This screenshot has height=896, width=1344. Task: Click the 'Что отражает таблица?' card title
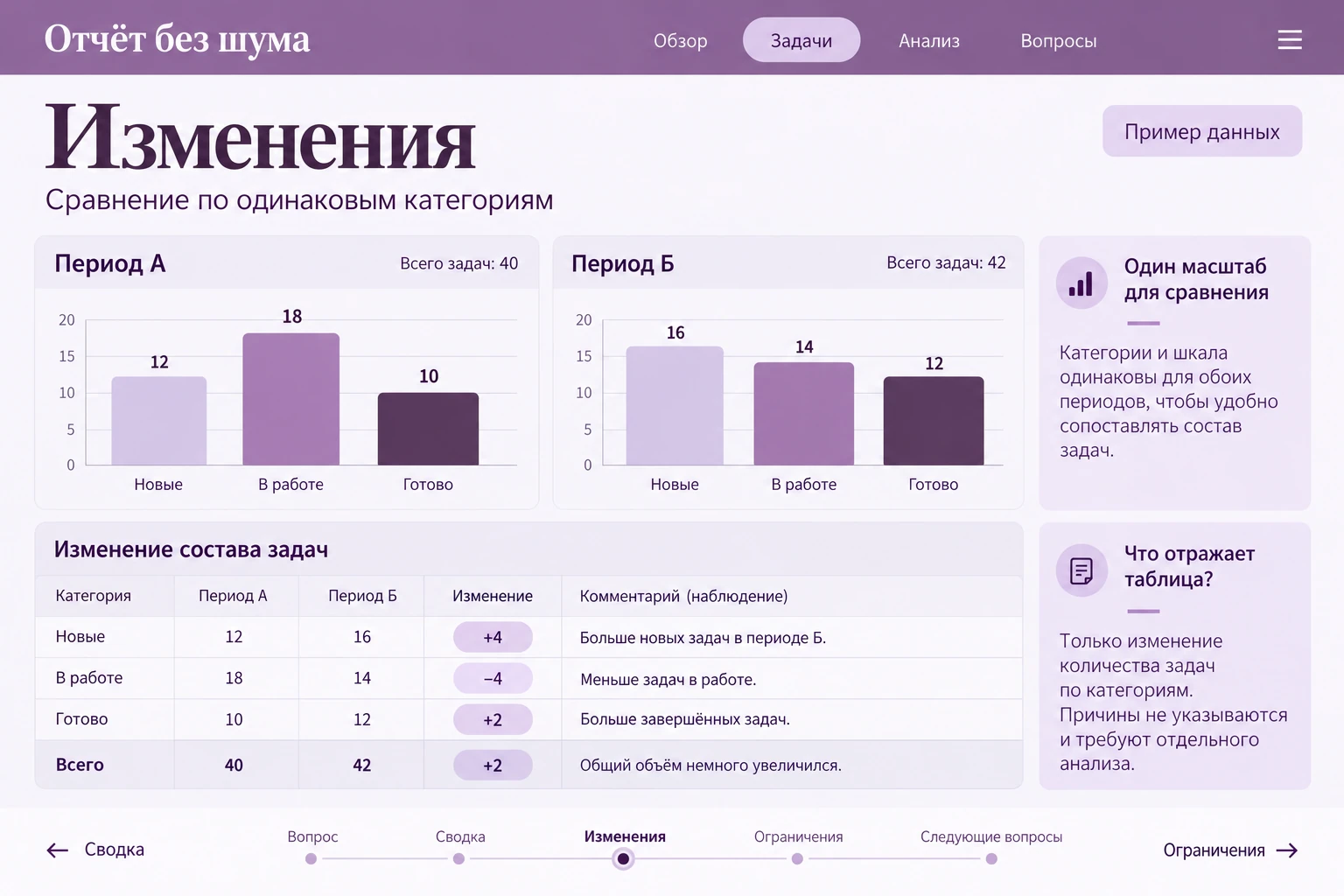click(1189, 566)
